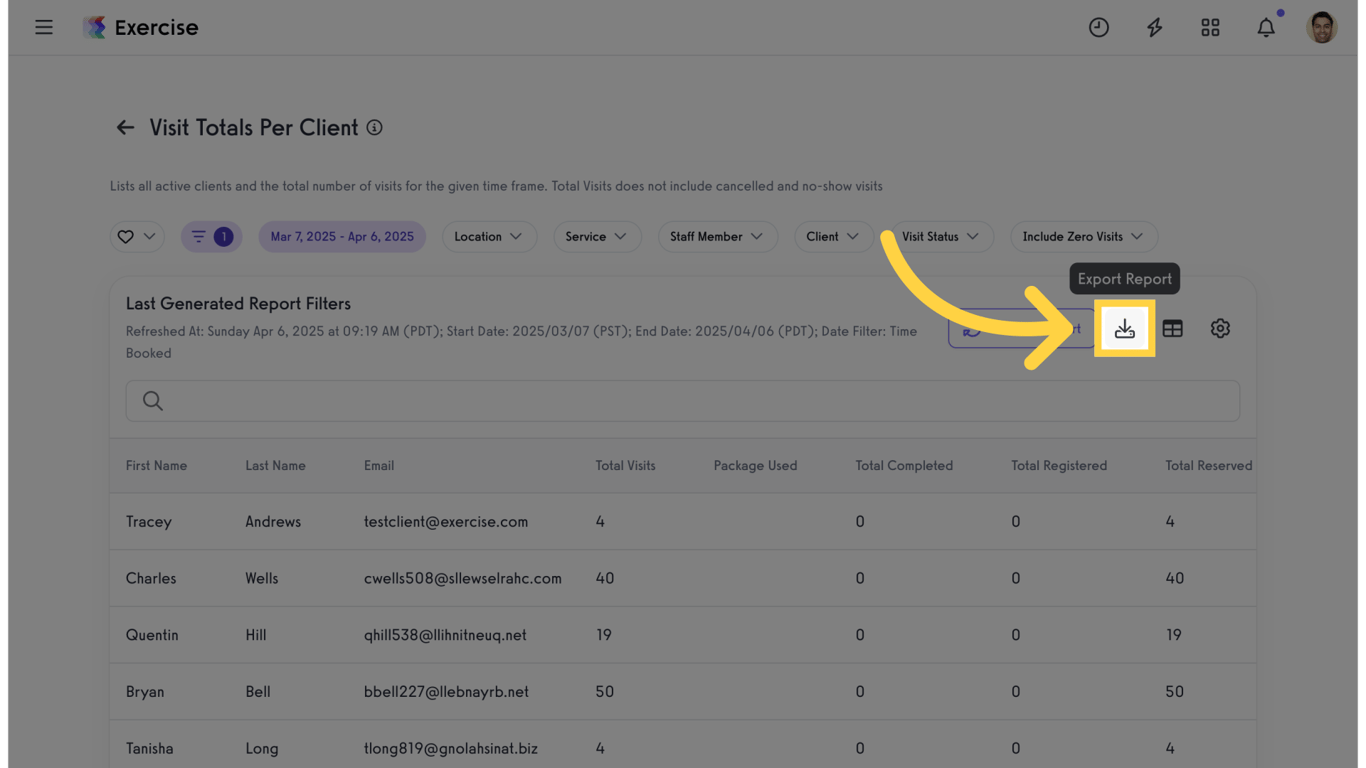The width and height of the screenshot is (1366, 768).
Task: Select the Quentin first name cell
Action: coord(152,635)
